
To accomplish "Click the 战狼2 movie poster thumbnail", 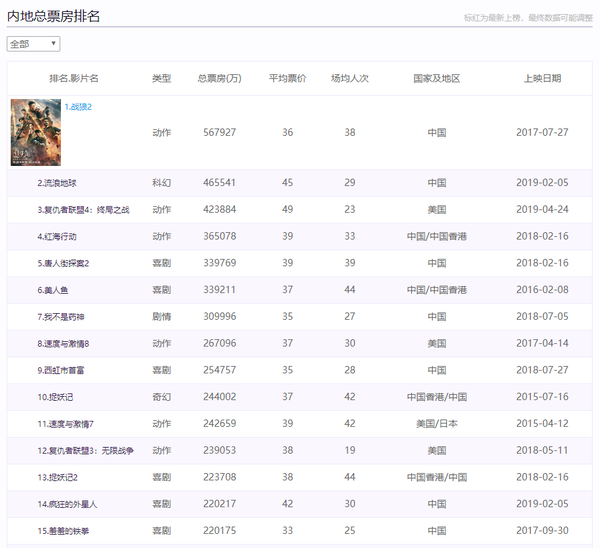I will point(36,132).
